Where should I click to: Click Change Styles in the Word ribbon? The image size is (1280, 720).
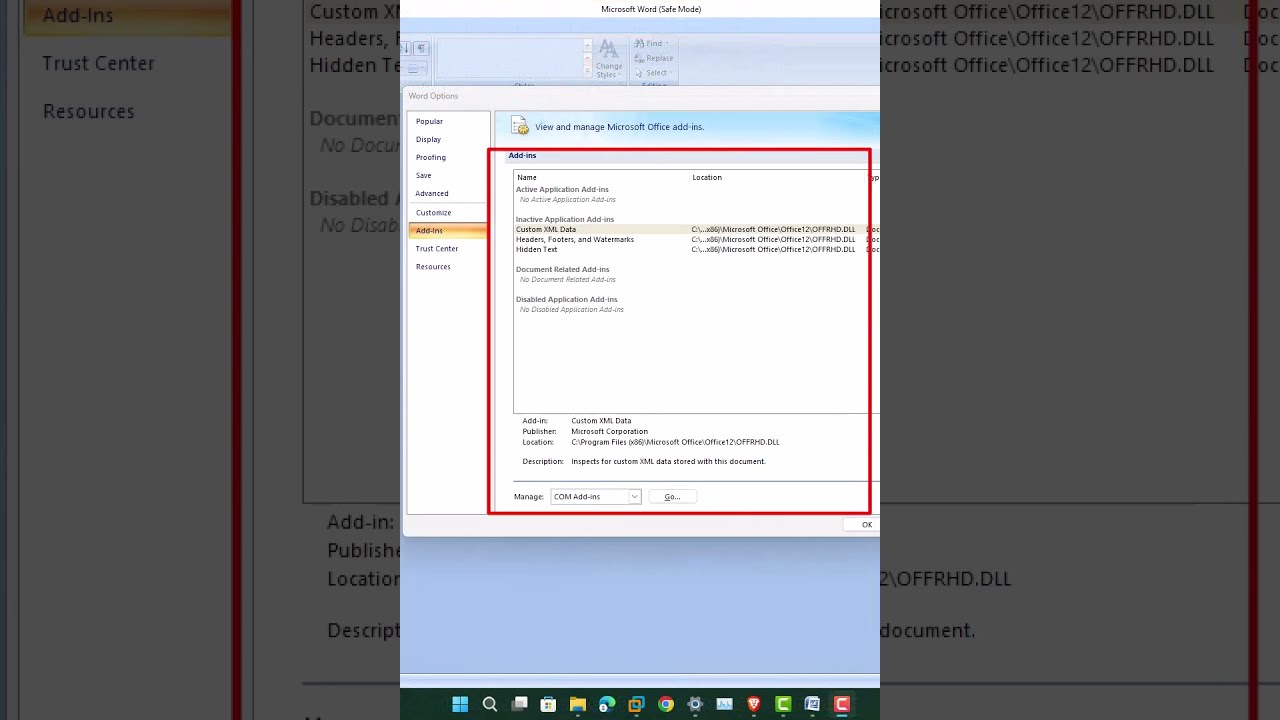pos(608,59)
